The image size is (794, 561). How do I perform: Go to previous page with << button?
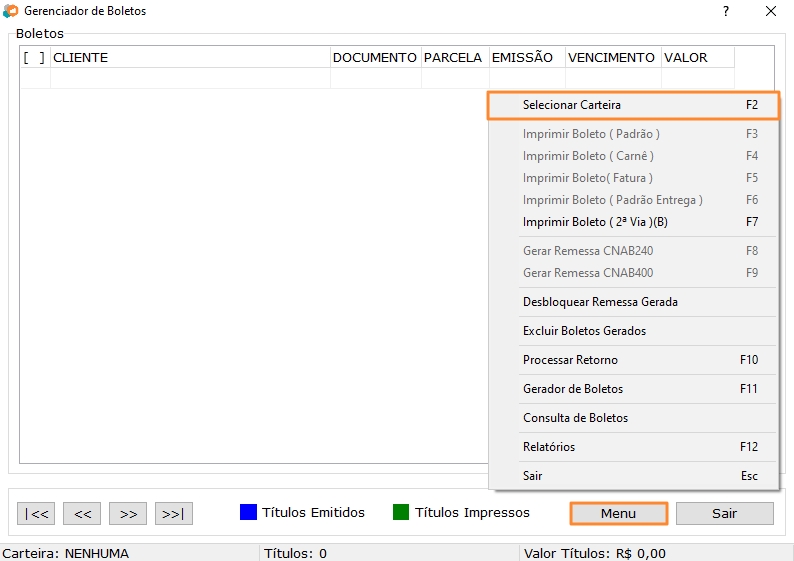[x=82, y=514]
